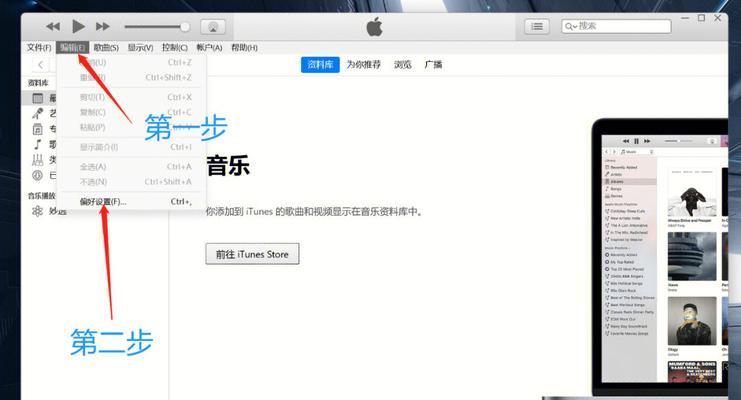The width and height of the screenshot is (741, 400).
Task: Switch to the 广播 tab
Action: (433, 64)
